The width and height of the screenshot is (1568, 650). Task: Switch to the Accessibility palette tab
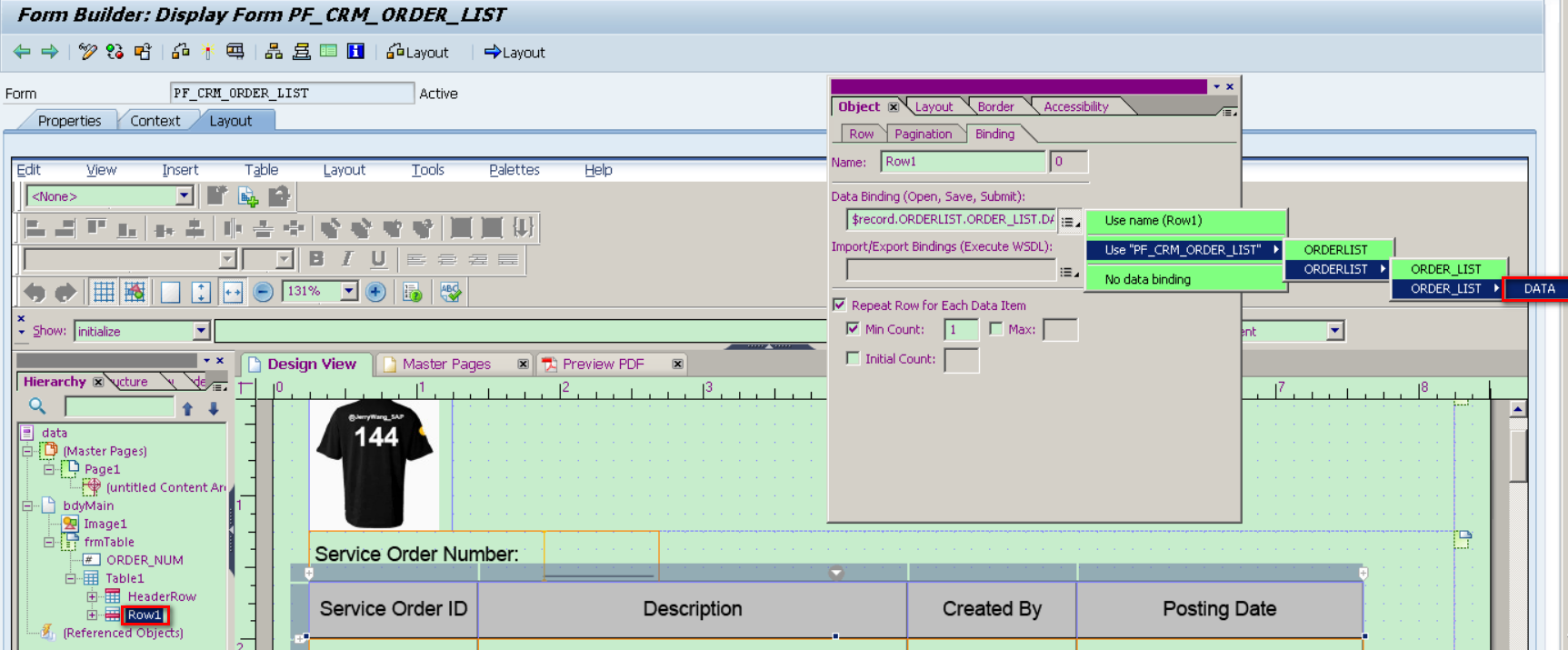click(1076, 106)
